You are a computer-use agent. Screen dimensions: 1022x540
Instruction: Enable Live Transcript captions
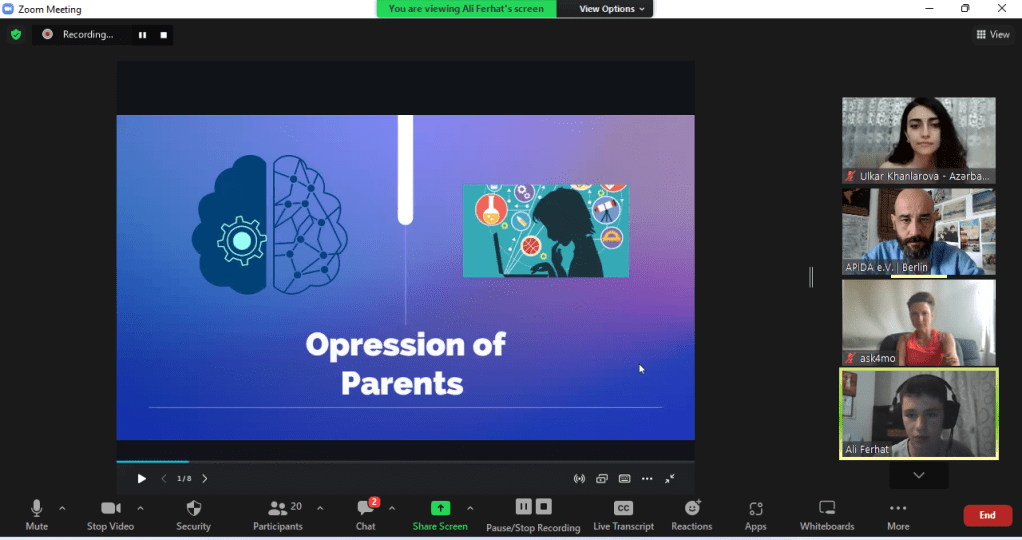click(x=623, y=514)
